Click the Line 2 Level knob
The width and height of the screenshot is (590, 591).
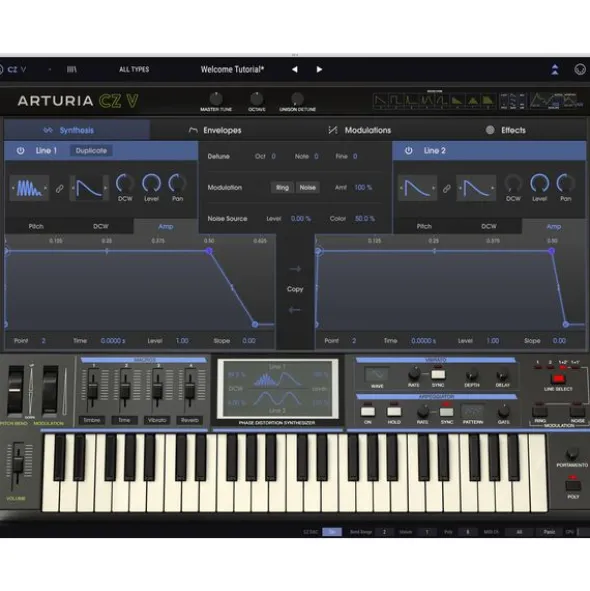click(x=539, y=183)
